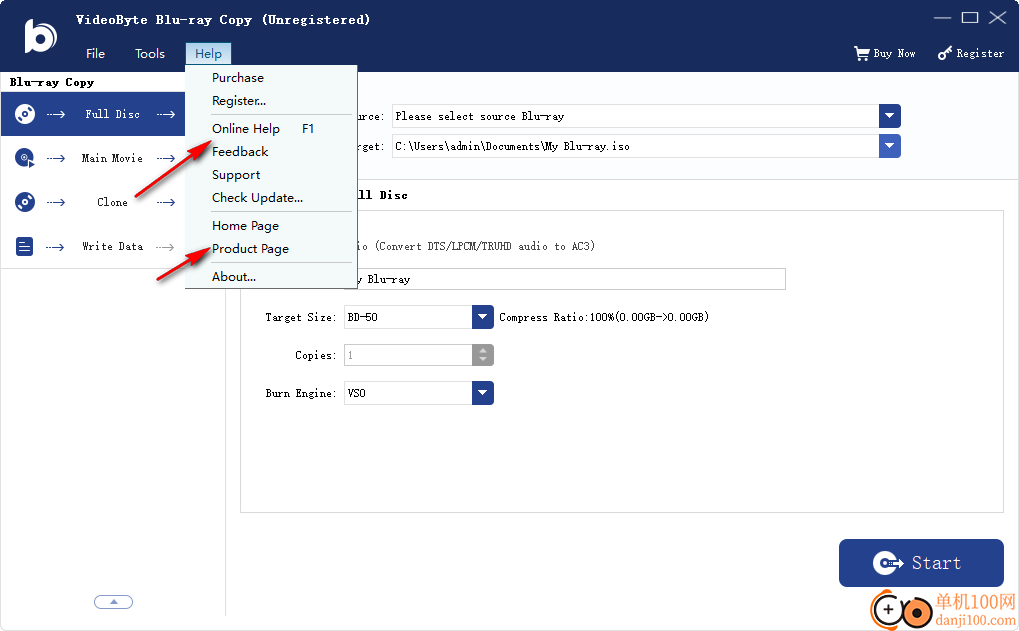Click the Register link in header
This screenshot has height=631, width=1019.
tap(971, 53)
